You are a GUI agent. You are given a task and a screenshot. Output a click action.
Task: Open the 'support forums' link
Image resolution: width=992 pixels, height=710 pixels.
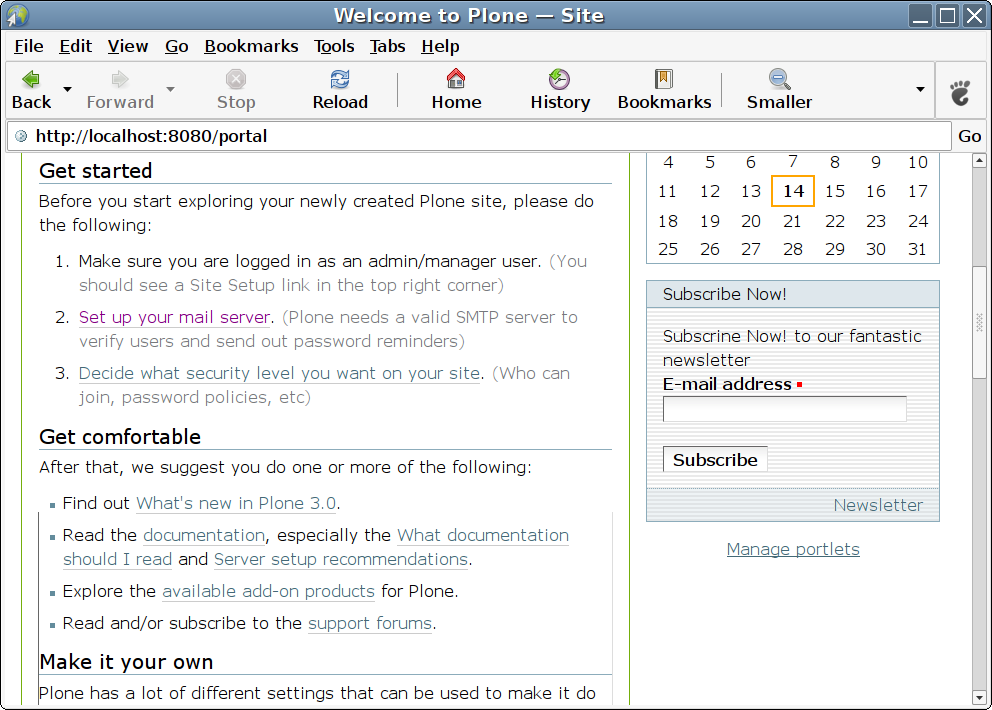370,623
